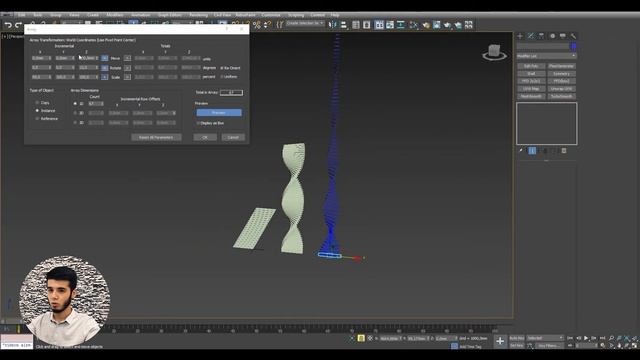Click Scale incremental arrow button

[104, 77]
